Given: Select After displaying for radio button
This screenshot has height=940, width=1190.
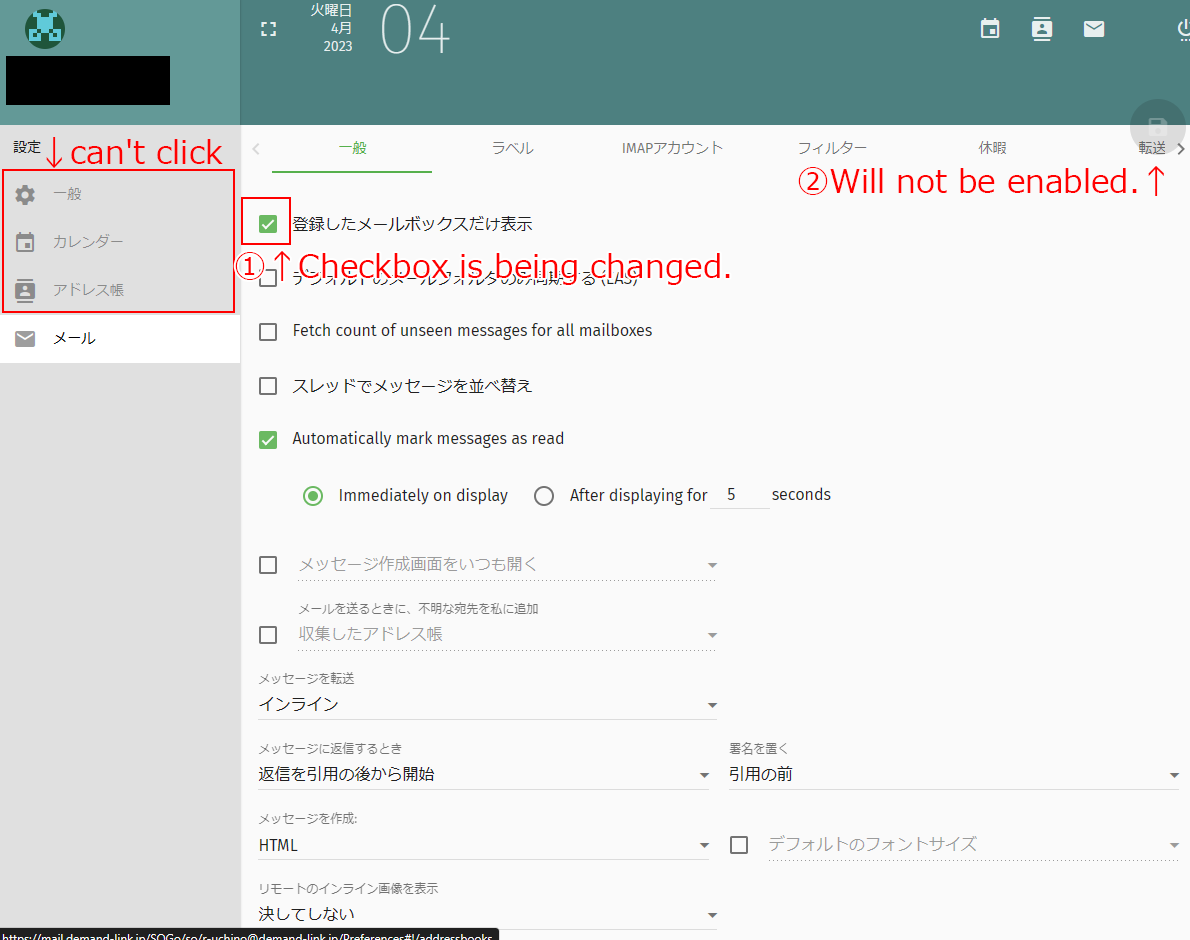Looking at the screenshot, I should (544, 496).
